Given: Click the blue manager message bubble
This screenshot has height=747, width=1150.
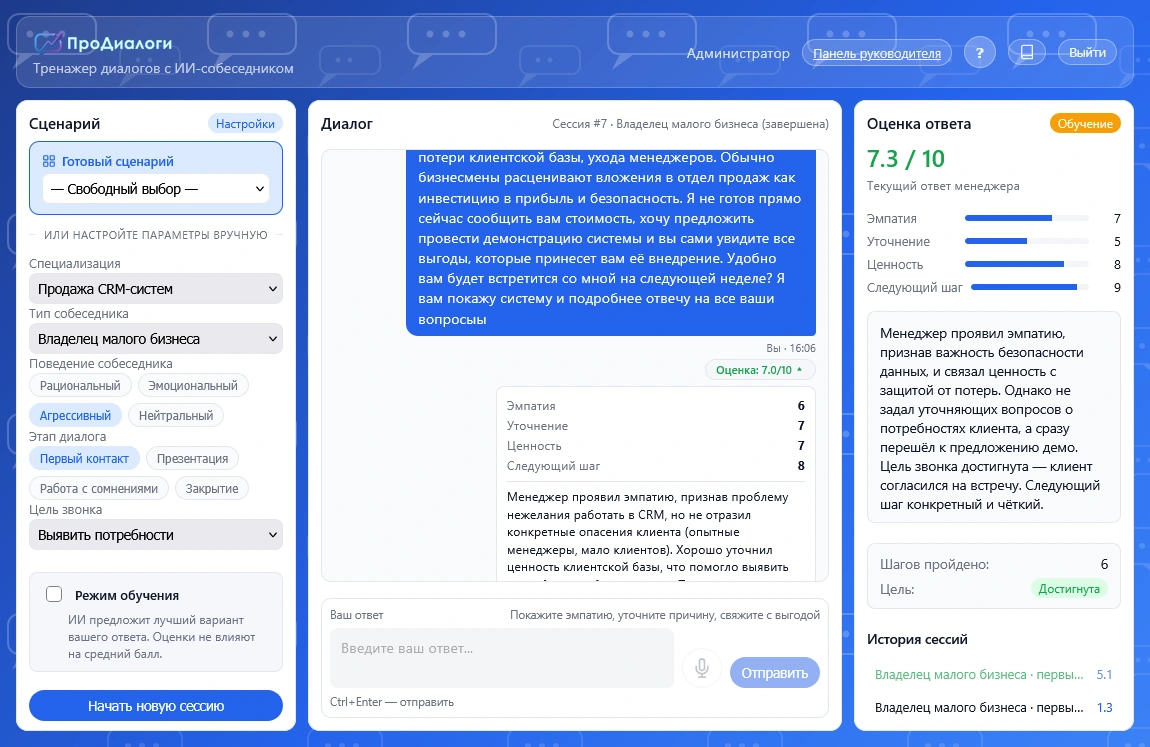Looking at the screenshot, I should (x=611, y=242).
